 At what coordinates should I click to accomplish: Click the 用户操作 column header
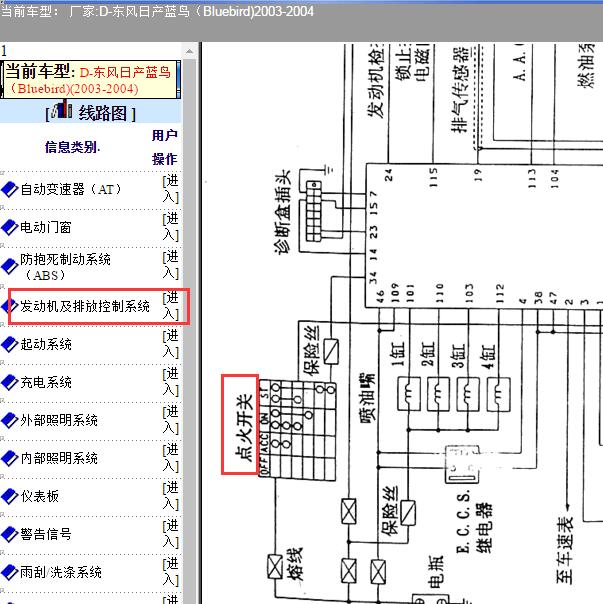(165, 147)
